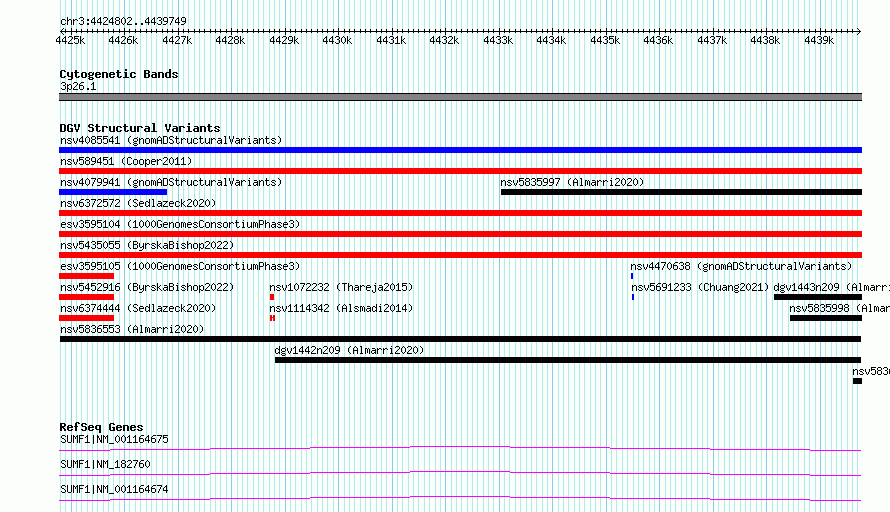The width and height of the screenshot is (890, 512).
Task: Select the blue nsv4085541 variant bar
Action: (x=460, y=150)
